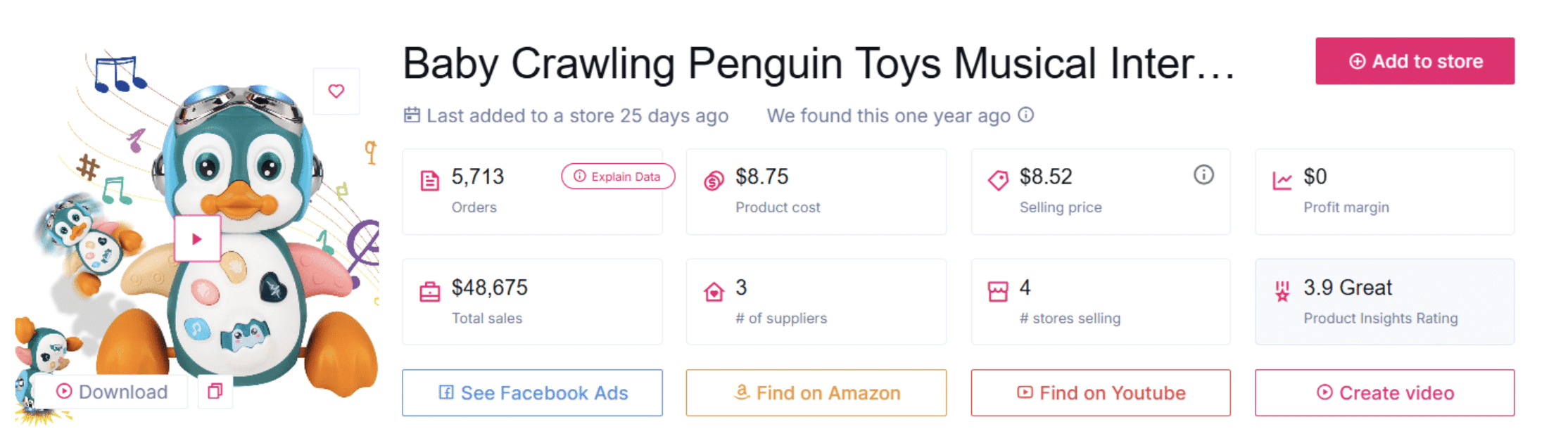Create a video for this product
Screen dimensions: 1568x436
1384,392
